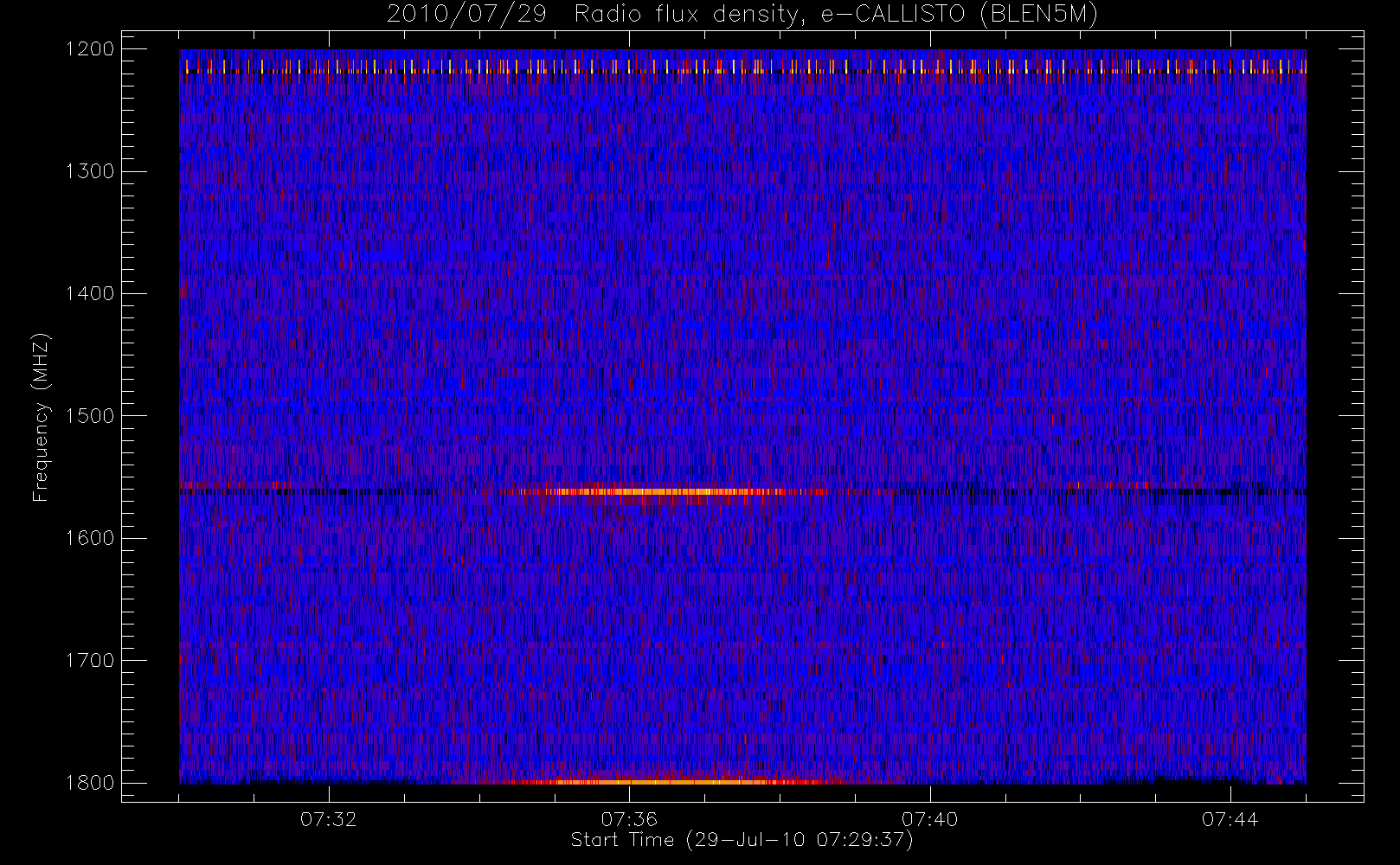Click the 07:32 time tick label
The image size is (1400, 865).
[329, 819]
